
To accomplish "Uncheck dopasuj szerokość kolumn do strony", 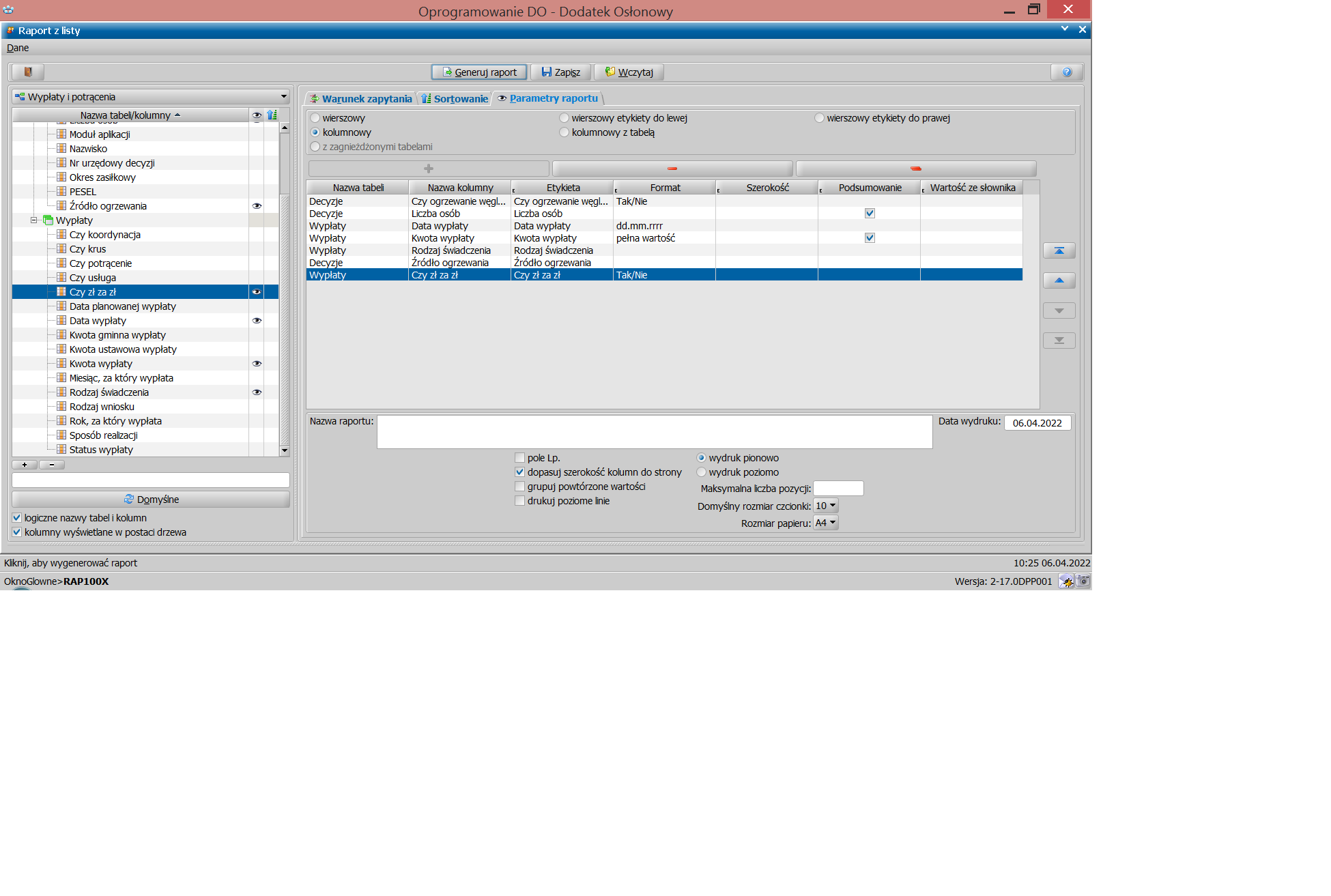I will point(520,472).
